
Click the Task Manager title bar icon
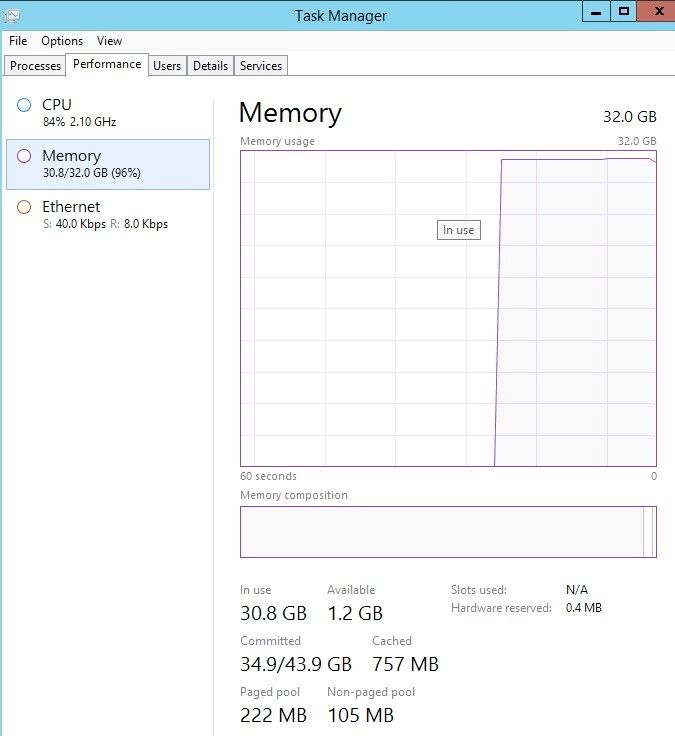12,13
